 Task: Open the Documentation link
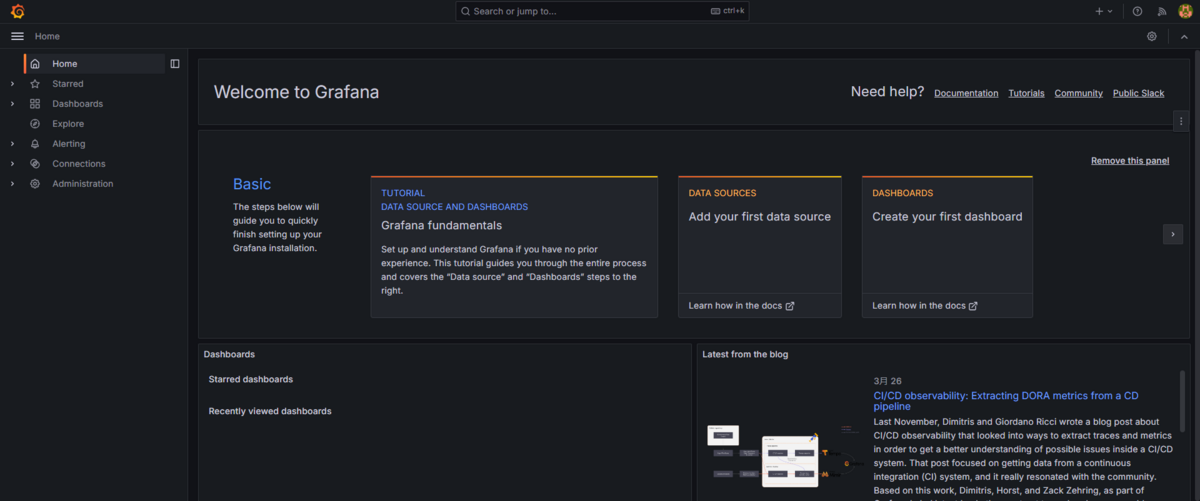[x=966, y=93]
